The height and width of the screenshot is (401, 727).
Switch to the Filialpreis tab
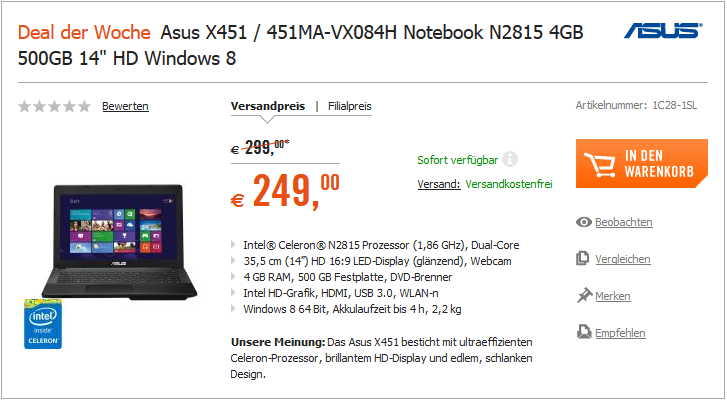coord(350,106)
